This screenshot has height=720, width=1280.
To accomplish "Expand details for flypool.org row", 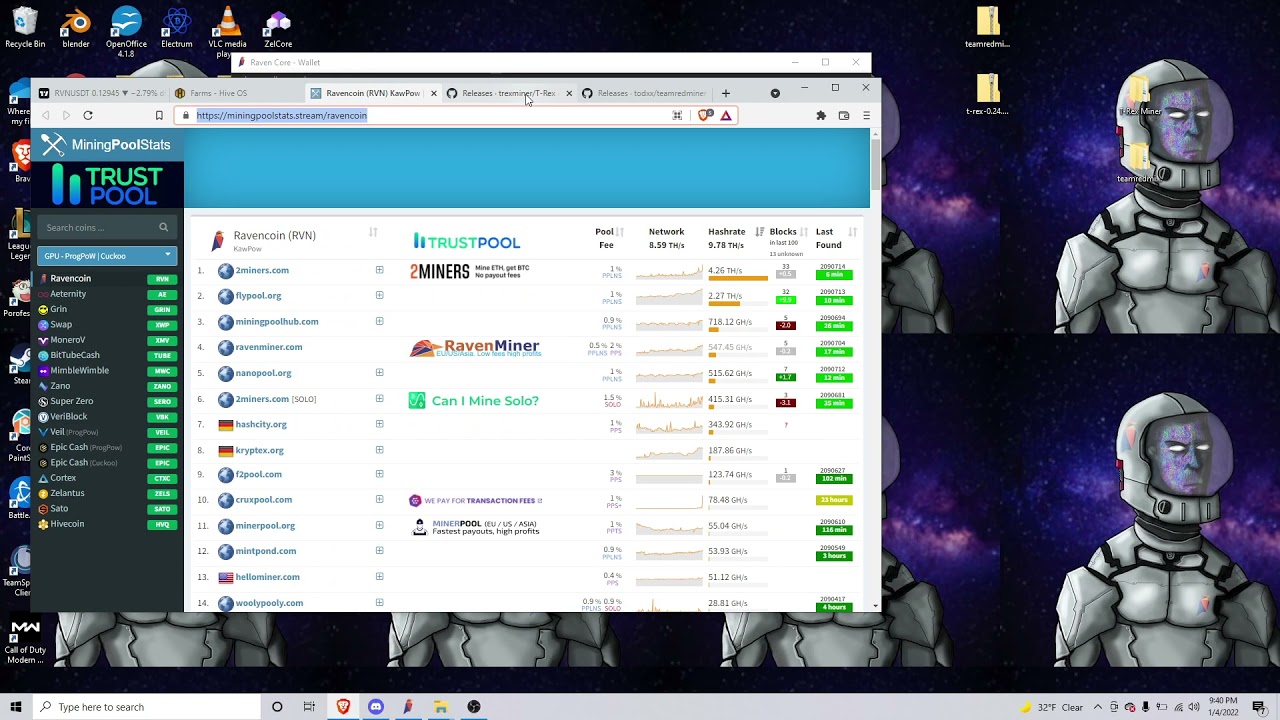I will point(379,296).
